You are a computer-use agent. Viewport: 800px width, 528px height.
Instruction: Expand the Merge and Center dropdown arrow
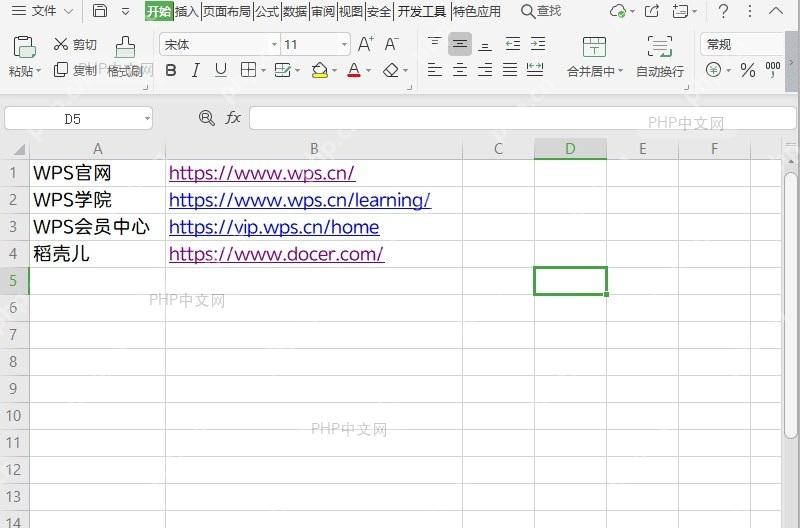(620, 71)
